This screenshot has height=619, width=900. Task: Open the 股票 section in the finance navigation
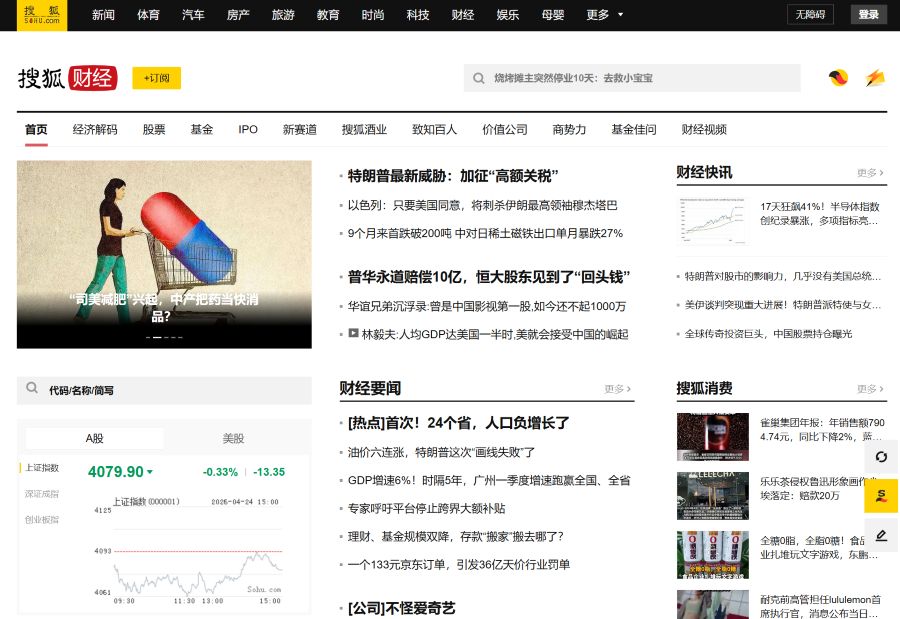(153, 129)
